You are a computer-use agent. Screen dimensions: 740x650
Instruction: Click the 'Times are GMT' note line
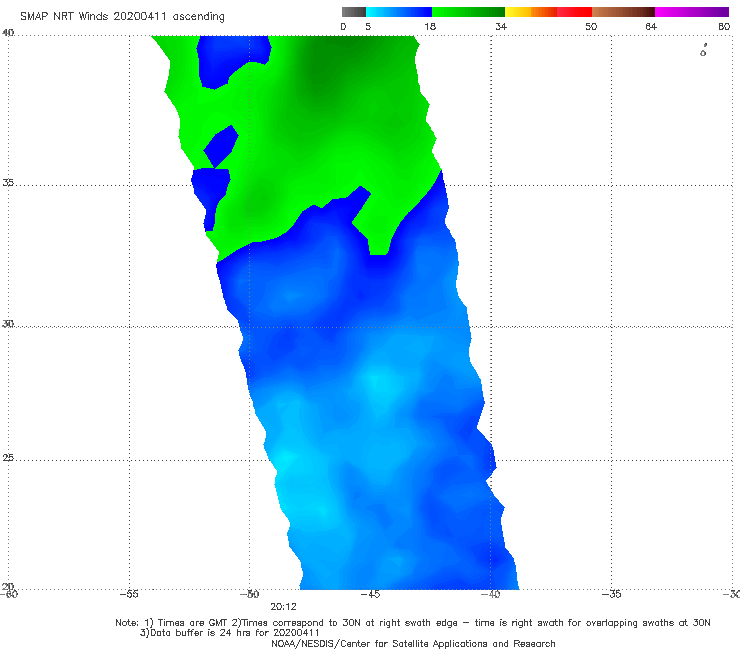(x=413, y=623)
